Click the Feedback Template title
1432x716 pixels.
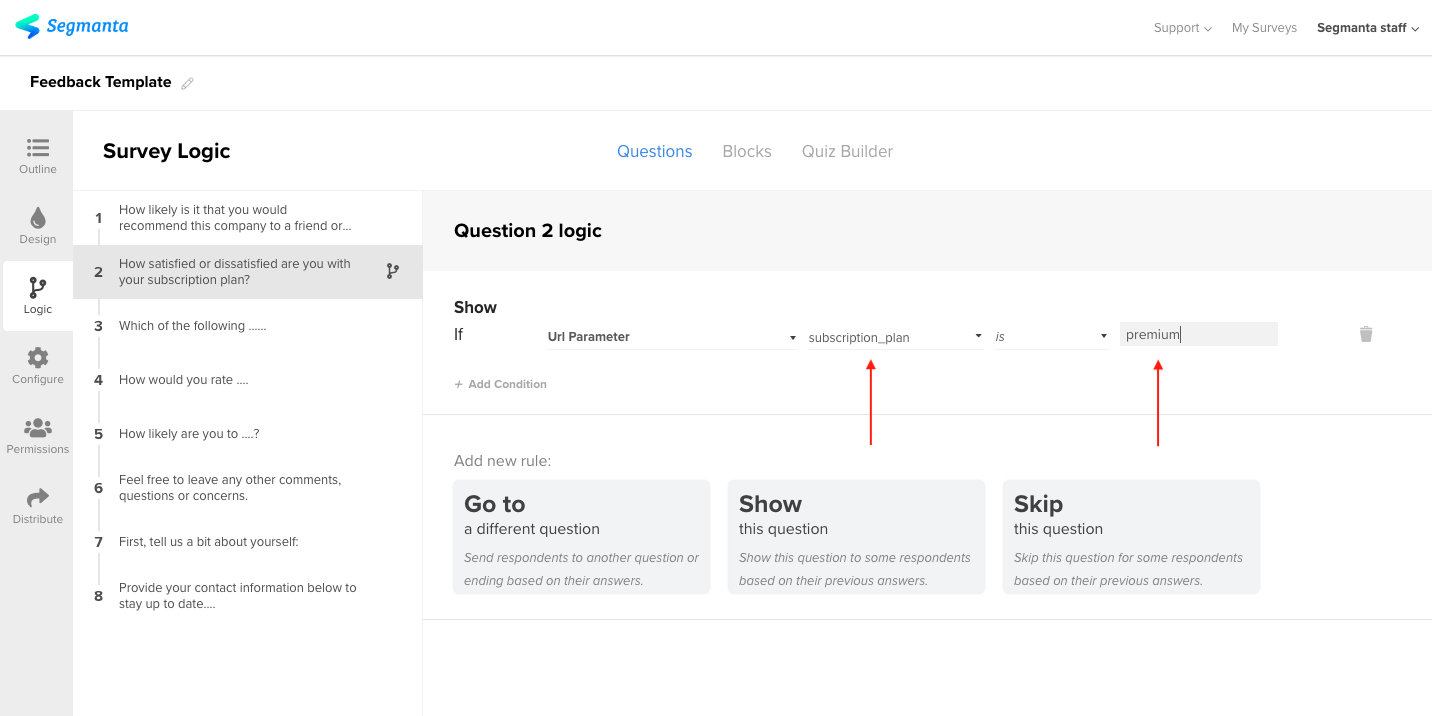[101, 82]
